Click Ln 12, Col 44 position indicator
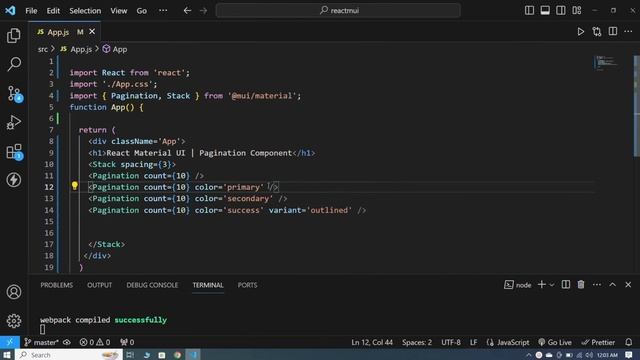Screen dimensions: 640x360 click(x=372, y=342)
